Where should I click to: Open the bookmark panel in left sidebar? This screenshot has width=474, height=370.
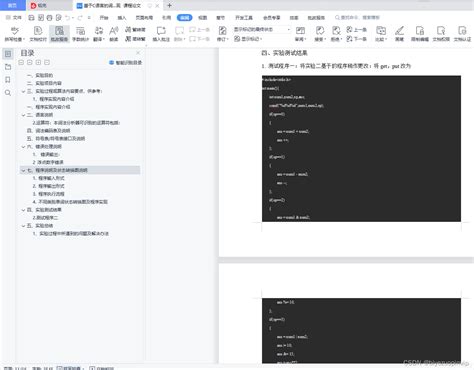pyautogui.click(x=8, y=80)
